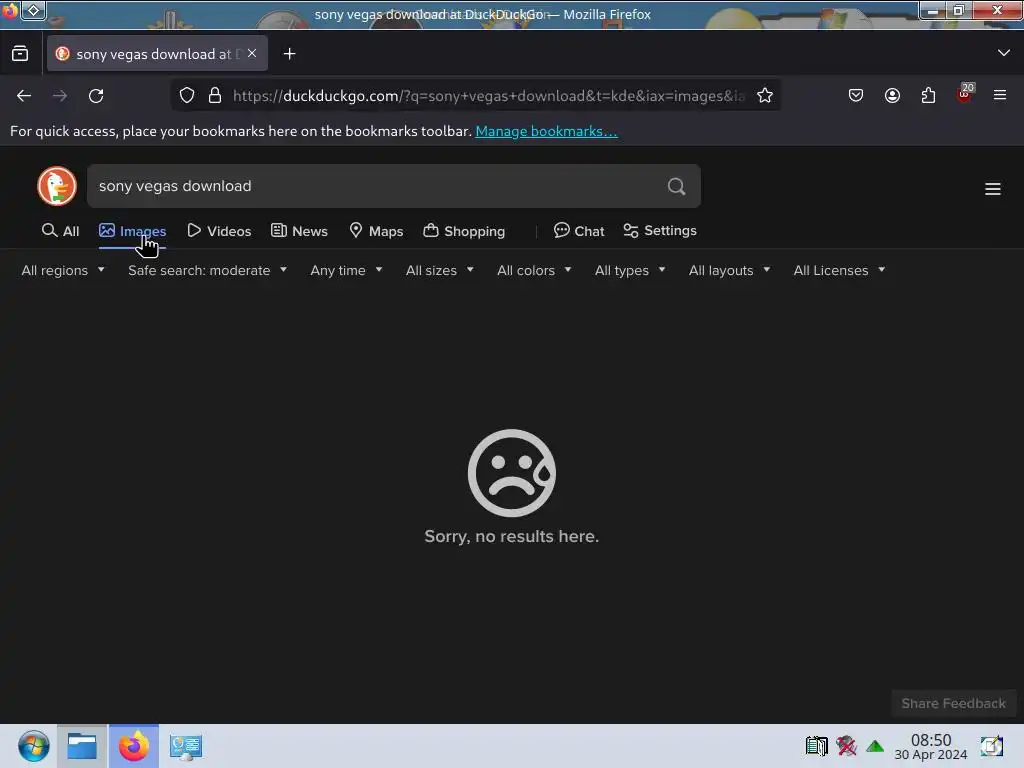This screenshot has width=1024, height=768.
Task: Open the DuckDuckGo side menu hamburger
Action: pyautogui.click(x=993, y=189)
